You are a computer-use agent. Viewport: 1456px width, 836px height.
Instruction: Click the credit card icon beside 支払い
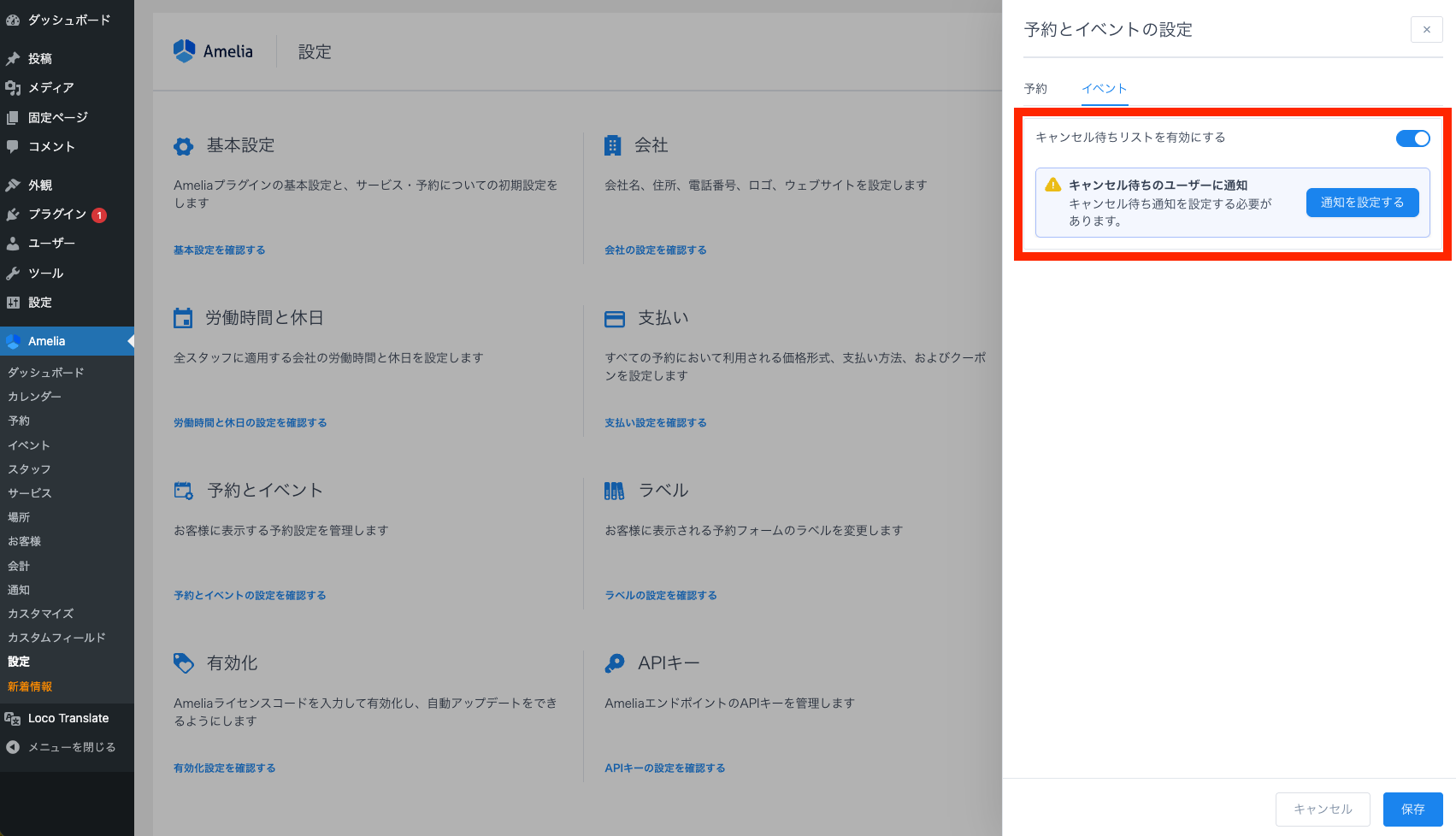tap(614, 319)
